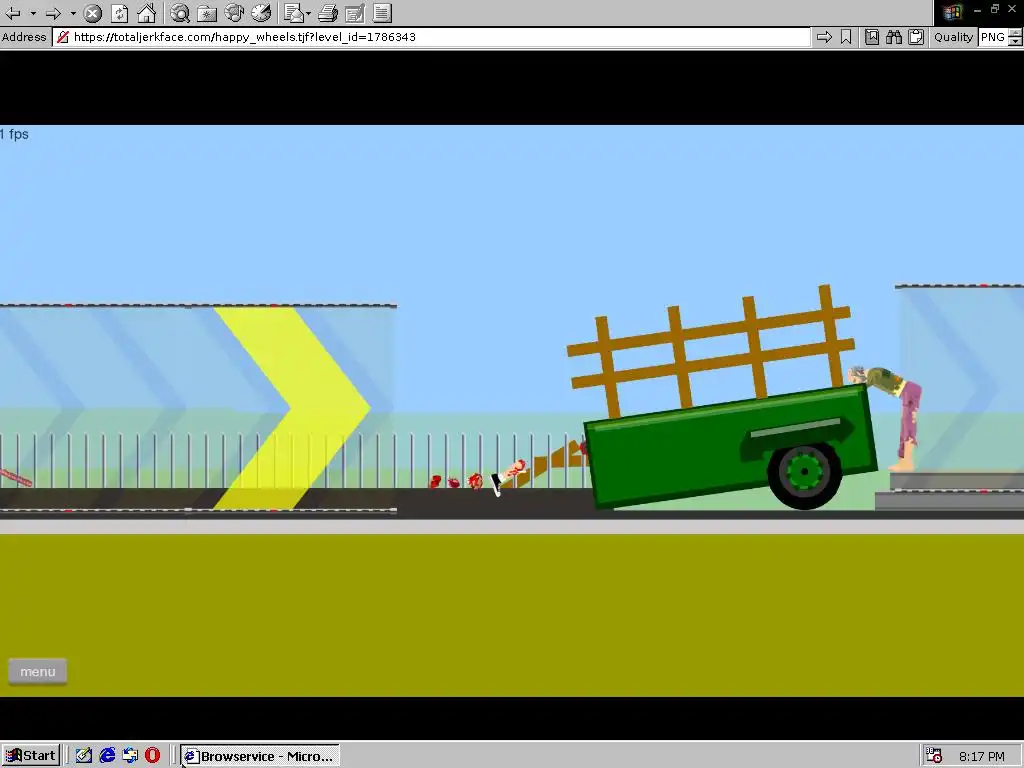Viewport: 1024px width, 768px height.
Task: Open the bookmarks book icon
Action: tap(872, 37)
